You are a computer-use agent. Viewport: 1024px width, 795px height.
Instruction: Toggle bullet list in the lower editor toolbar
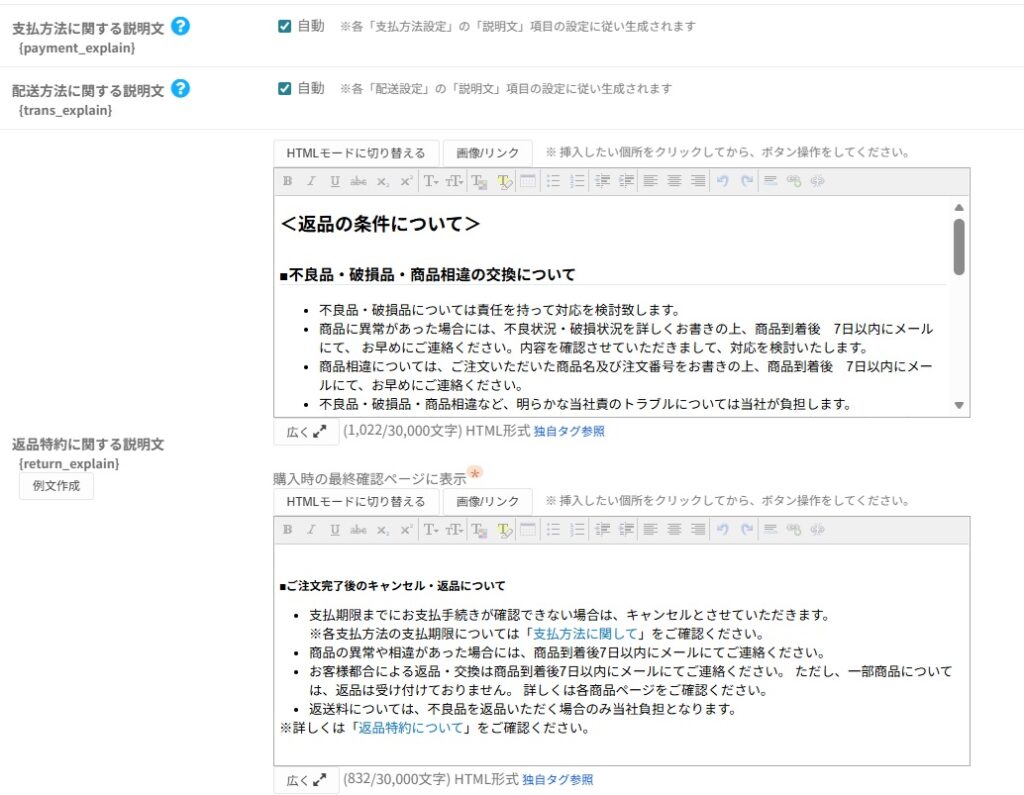point(553,530)
